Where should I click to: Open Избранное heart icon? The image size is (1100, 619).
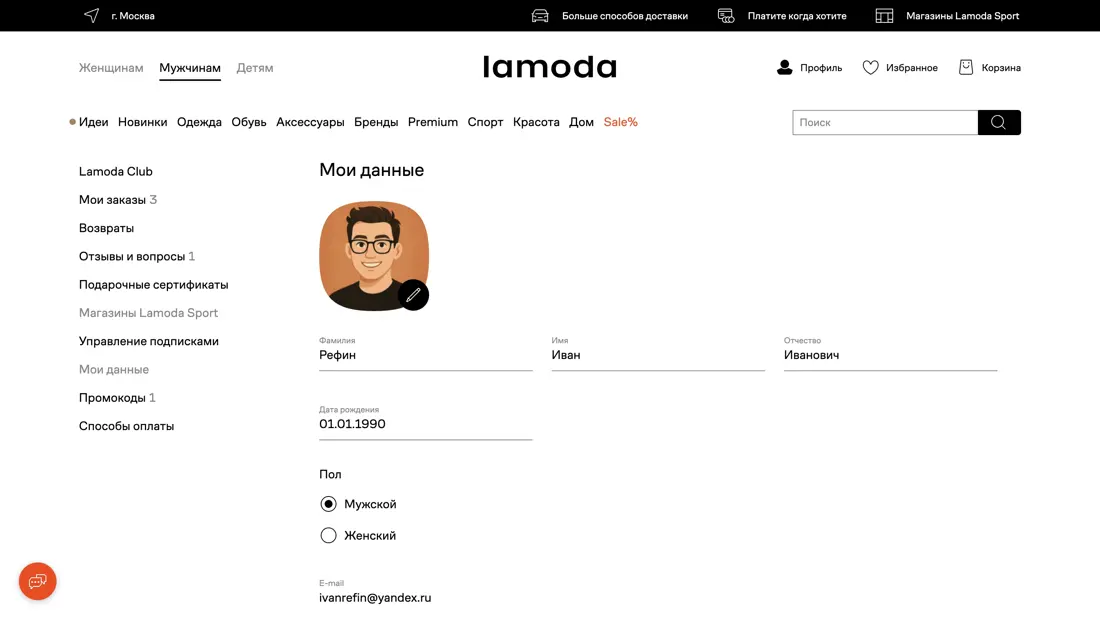coord(871,68)
